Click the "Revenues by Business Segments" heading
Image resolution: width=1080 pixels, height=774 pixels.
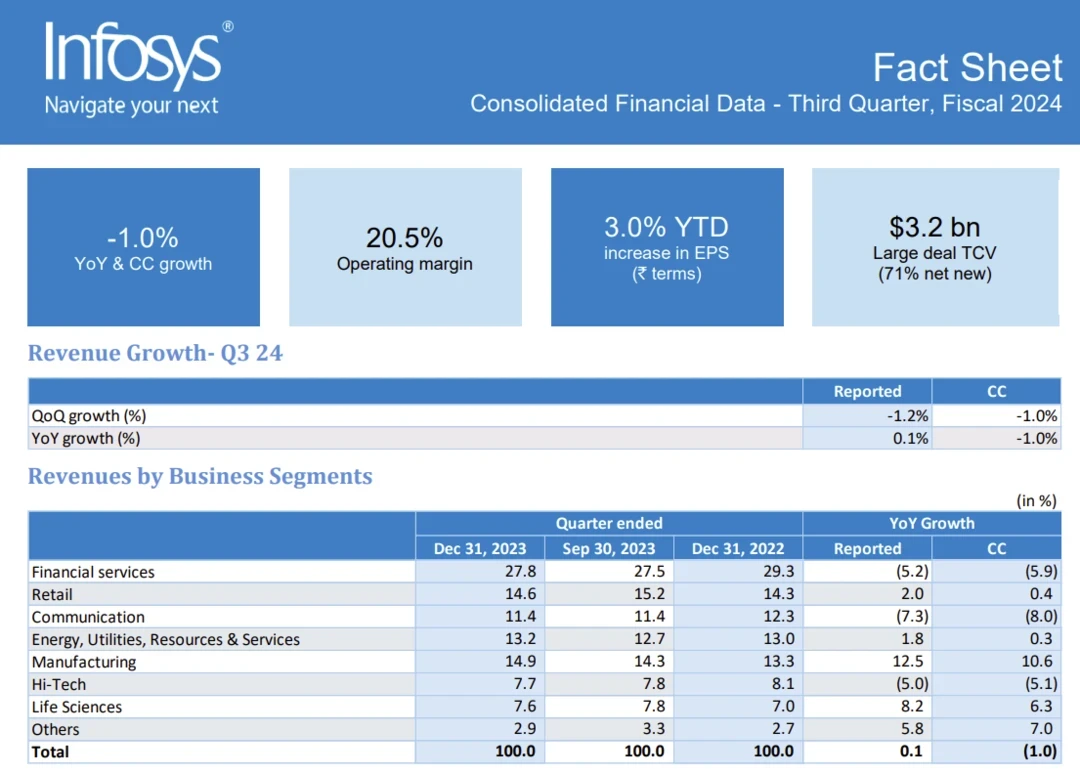(x=200, y=476)
